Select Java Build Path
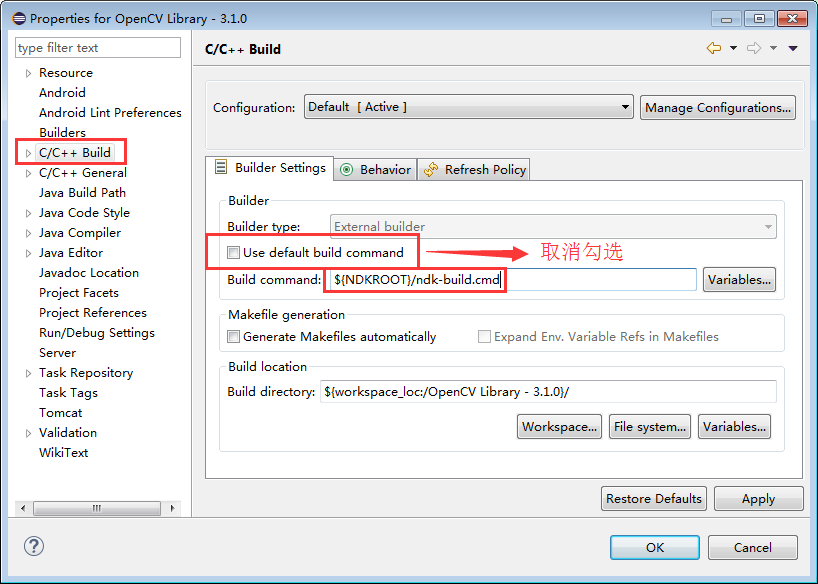This screenshot has width=818, height=584. 82,193
